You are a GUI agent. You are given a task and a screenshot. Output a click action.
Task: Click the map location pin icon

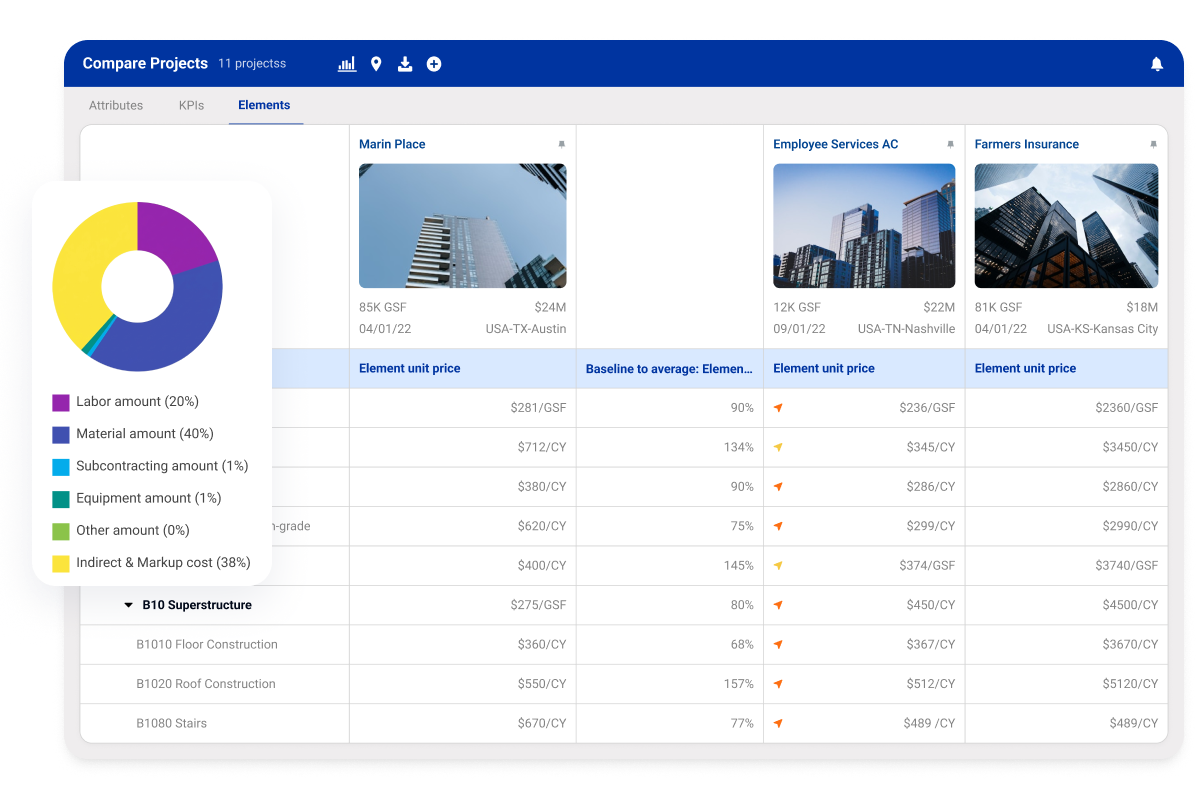[x=376, y=64]
